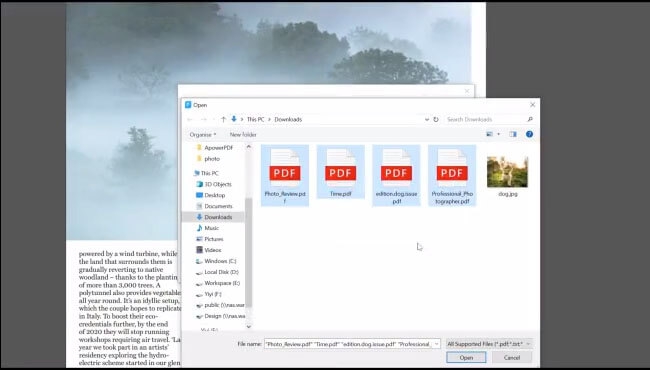Click the sidebar vertical scrollbar thumb
Image resolution: width=650 pixels, height=370 pixels.
(249, 252)
